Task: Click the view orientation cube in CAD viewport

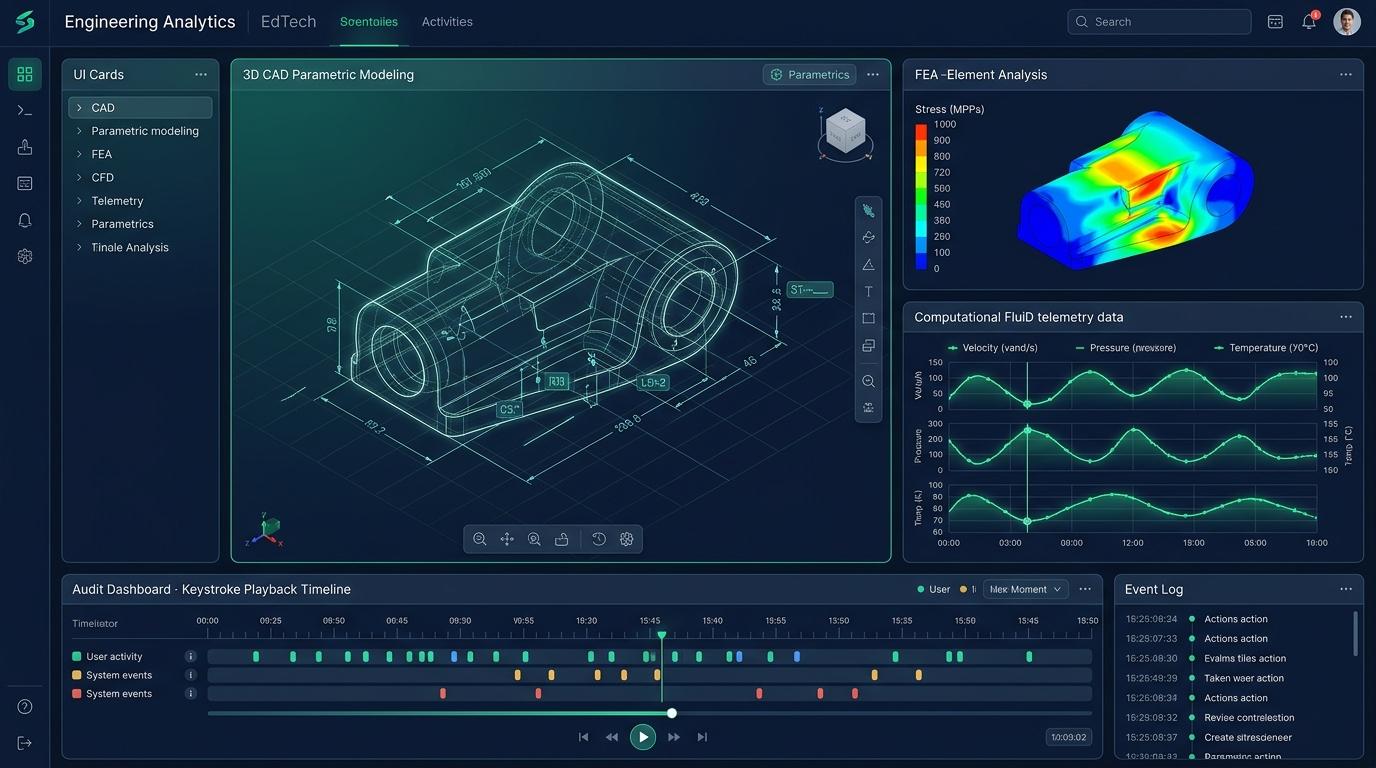Action: [845, 132]
